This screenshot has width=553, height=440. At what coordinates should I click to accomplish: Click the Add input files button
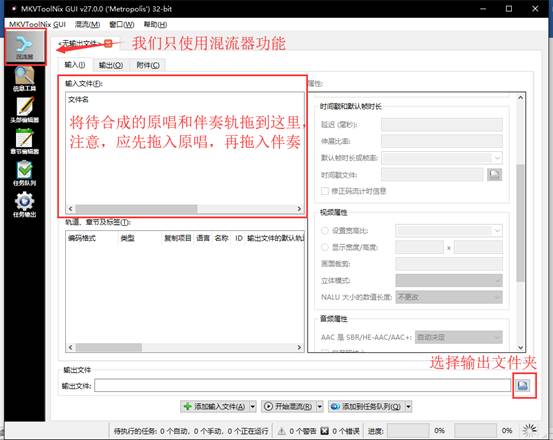coord(214,407)
